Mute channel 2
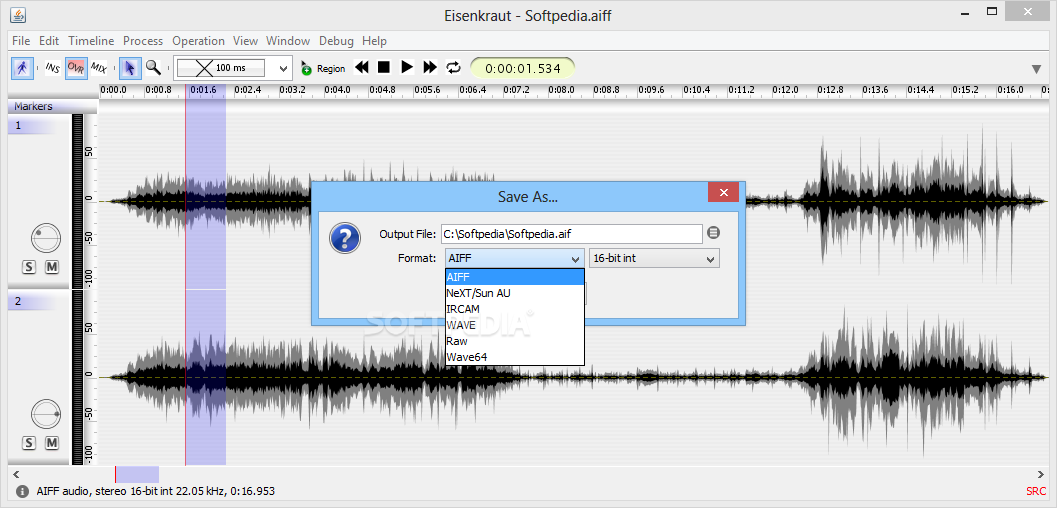 52,443
